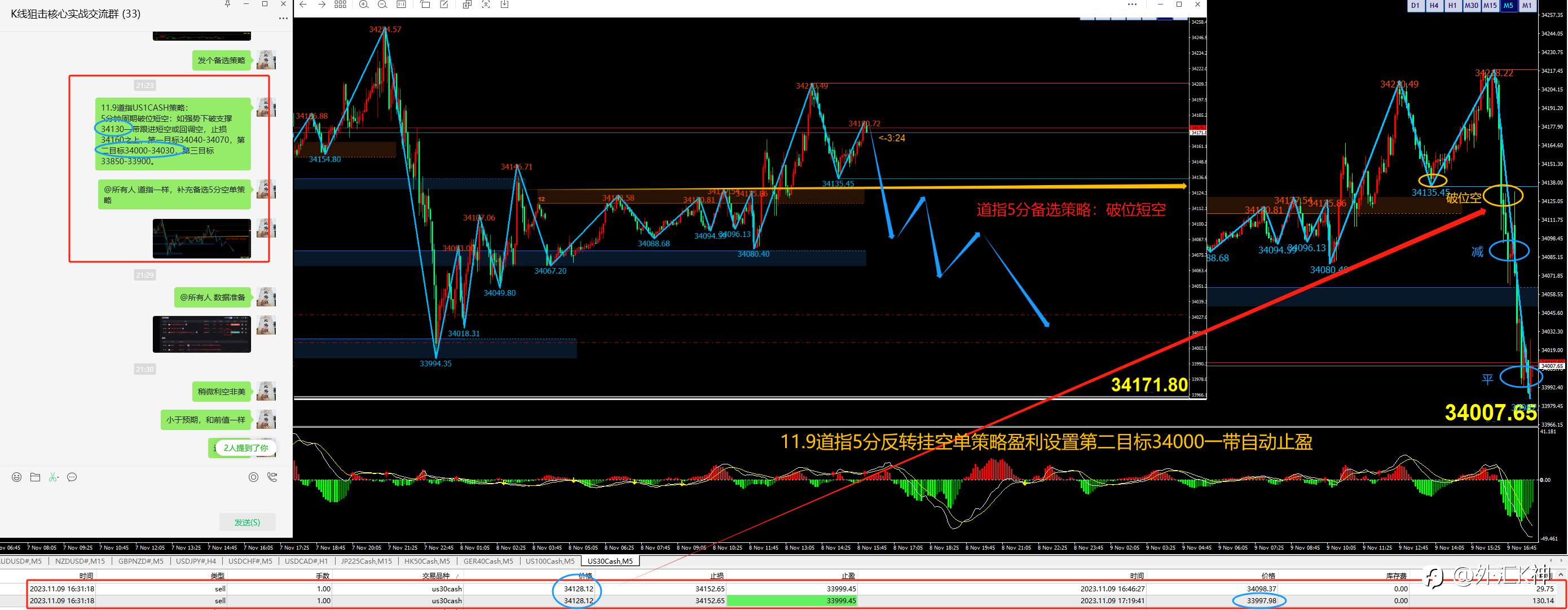1568x610 pixels.
Task: Select US30Cash,M5 chart tab
Action: 610,561
